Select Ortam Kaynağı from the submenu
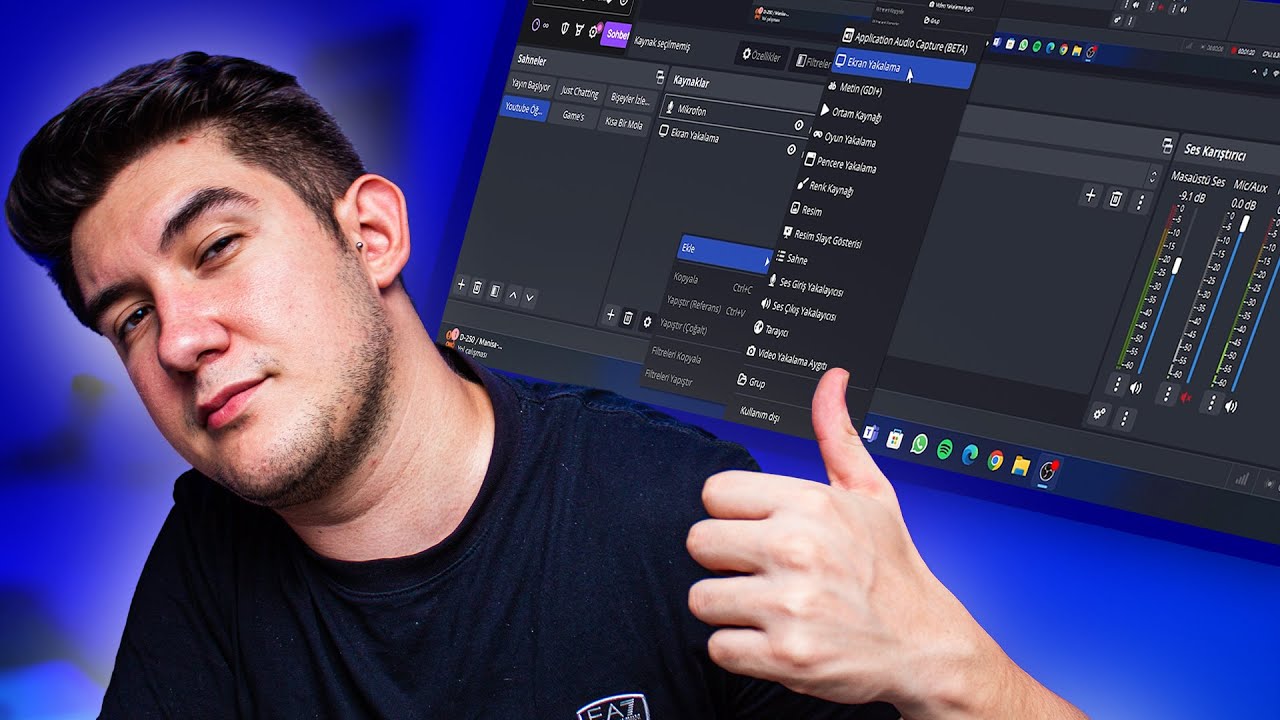 (851, 115)
